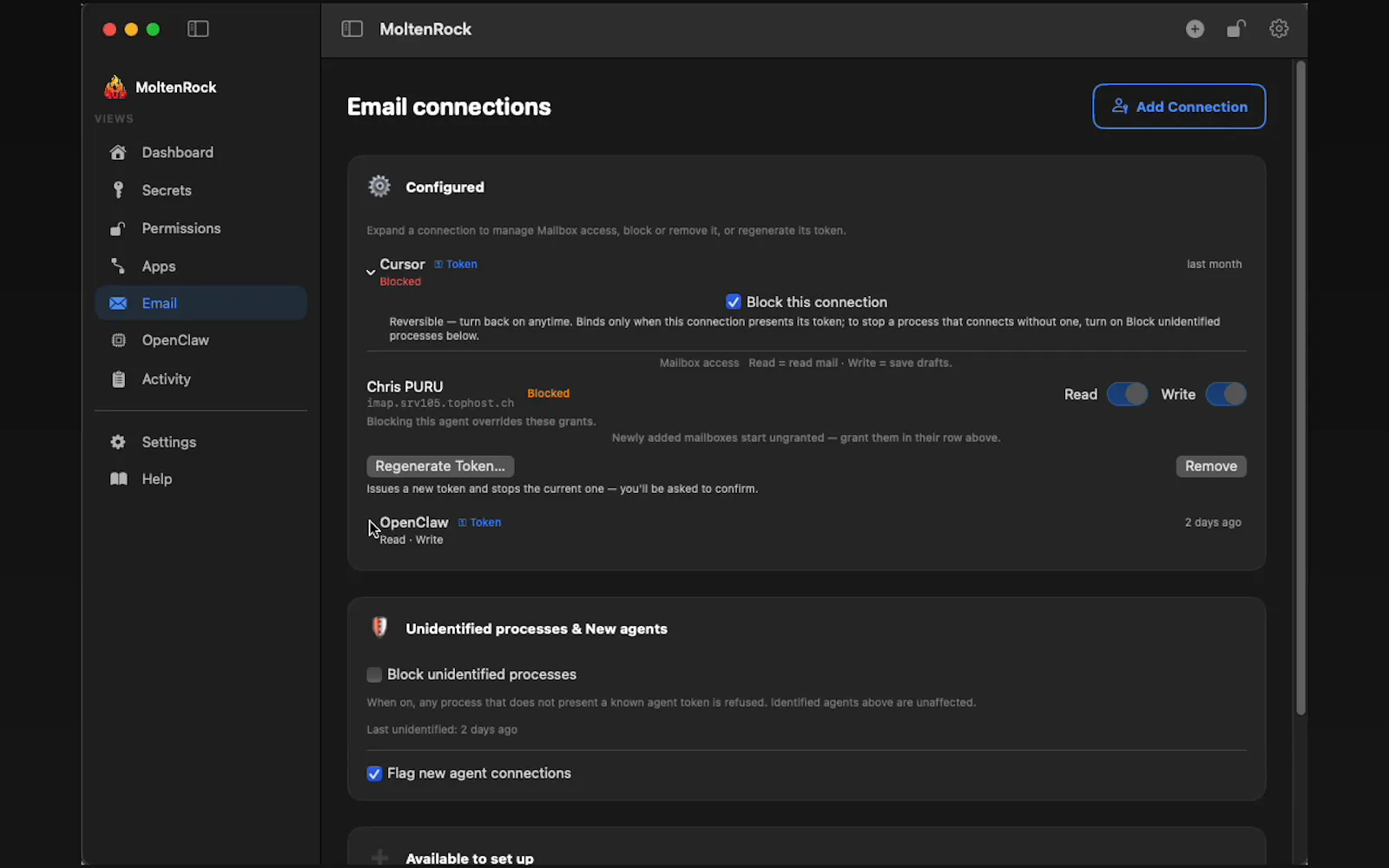This screenshot has width=1389, height=868.
Task: Open Settings from the sidebar
Action: 201,442
